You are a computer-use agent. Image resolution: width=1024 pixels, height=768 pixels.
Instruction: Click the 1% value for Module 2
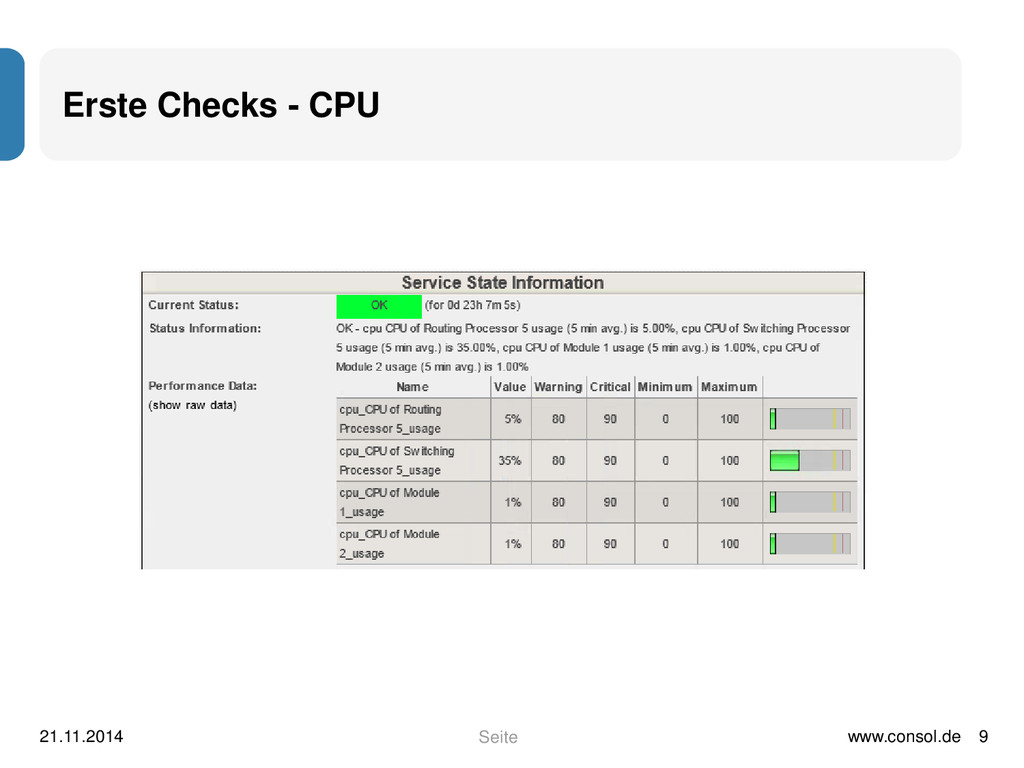coord(513,544)
